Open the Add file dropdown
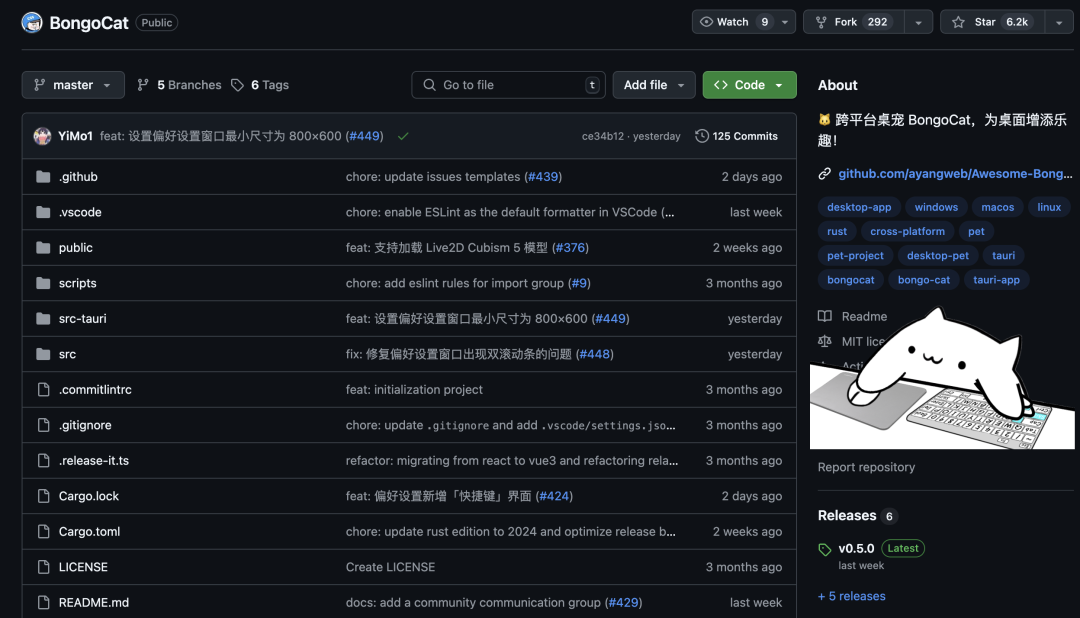 654,85
